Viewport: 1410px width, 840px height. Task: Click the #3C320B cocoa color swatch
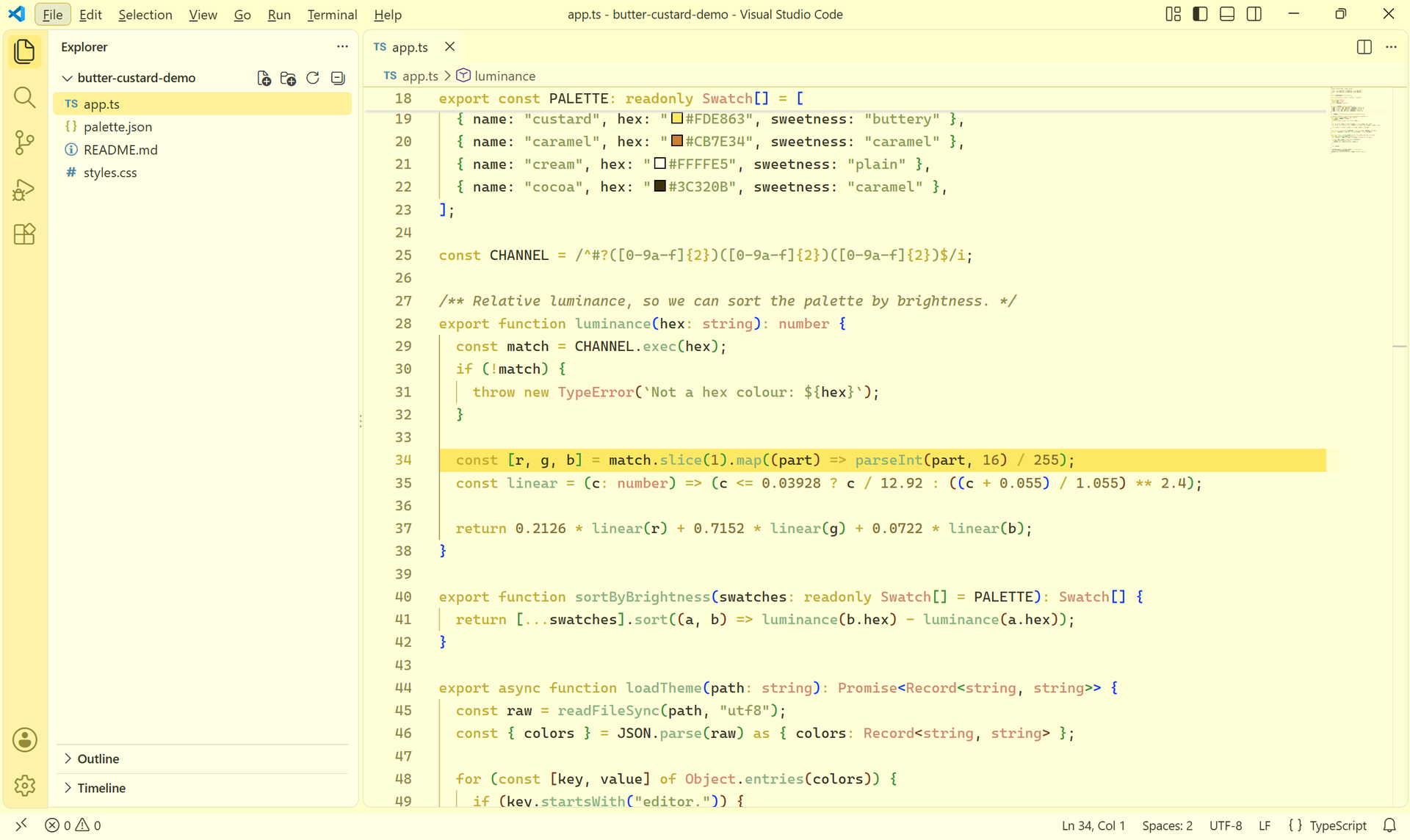(659, 187)
